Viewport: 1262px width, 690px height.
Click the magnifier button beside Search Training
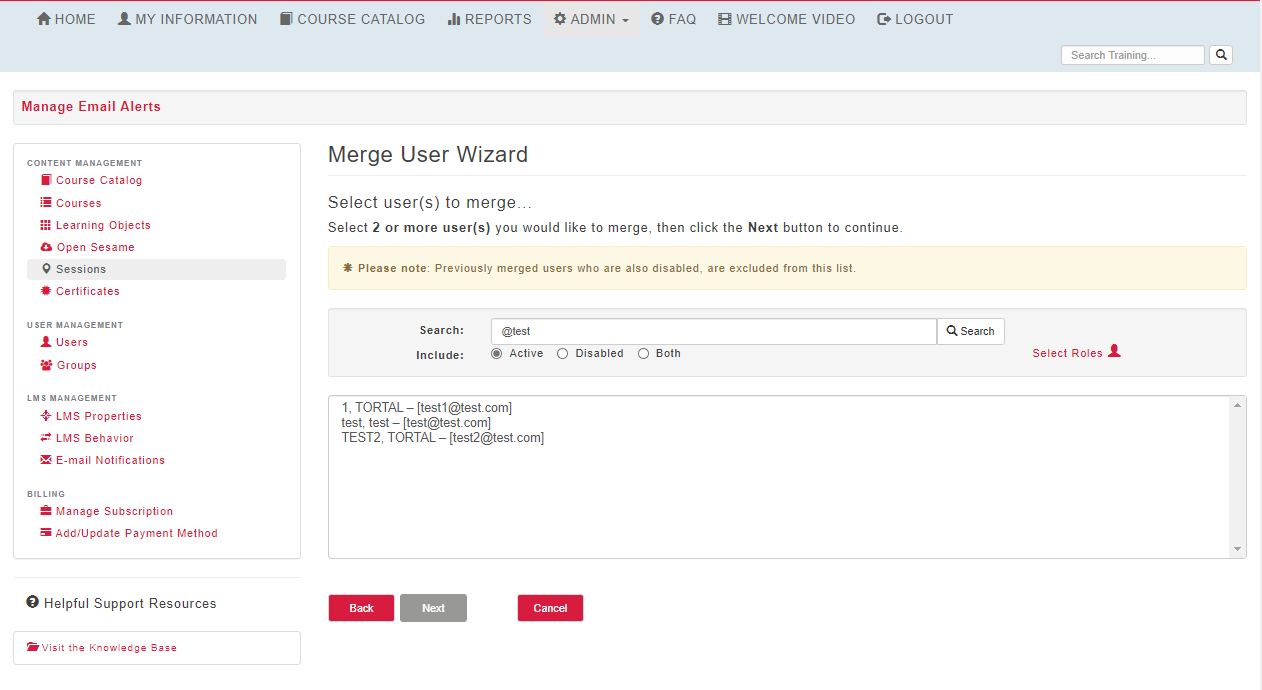pos(1221,55)
